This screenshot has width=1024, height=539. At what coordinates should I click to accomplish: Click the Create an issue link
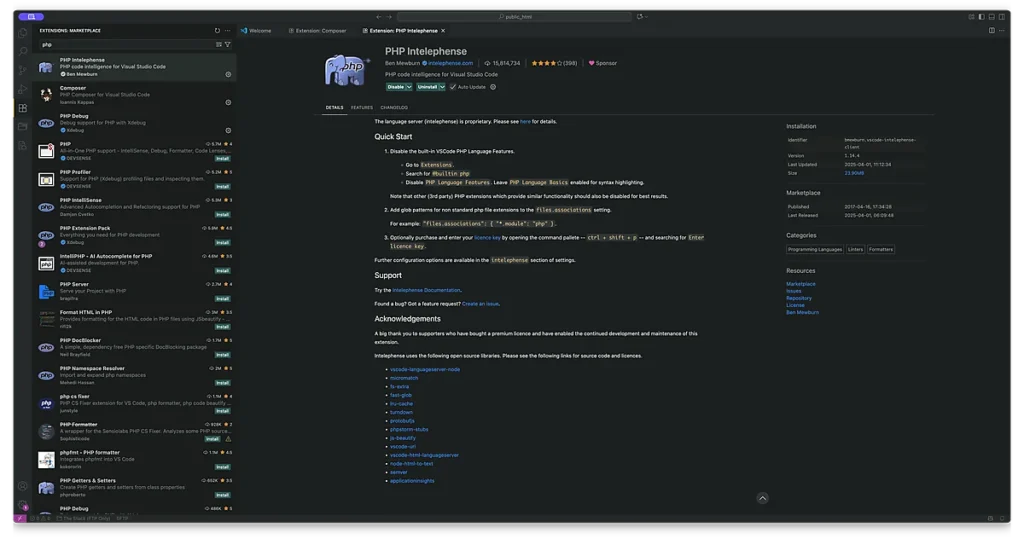(x=480, y=304)
